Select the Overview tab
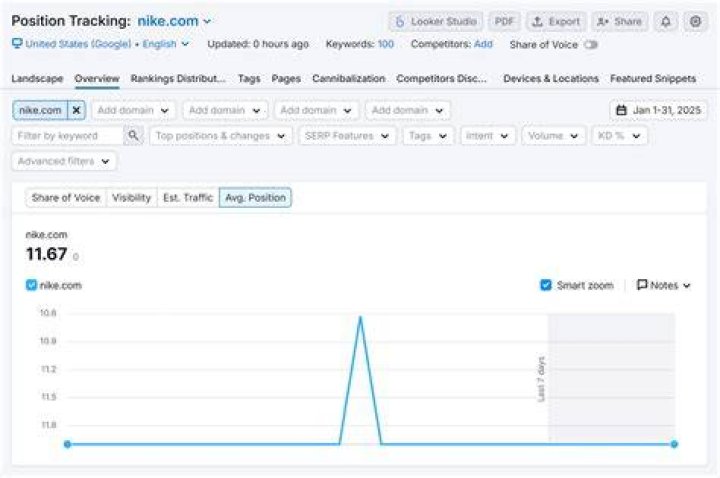 coord(97,79)
